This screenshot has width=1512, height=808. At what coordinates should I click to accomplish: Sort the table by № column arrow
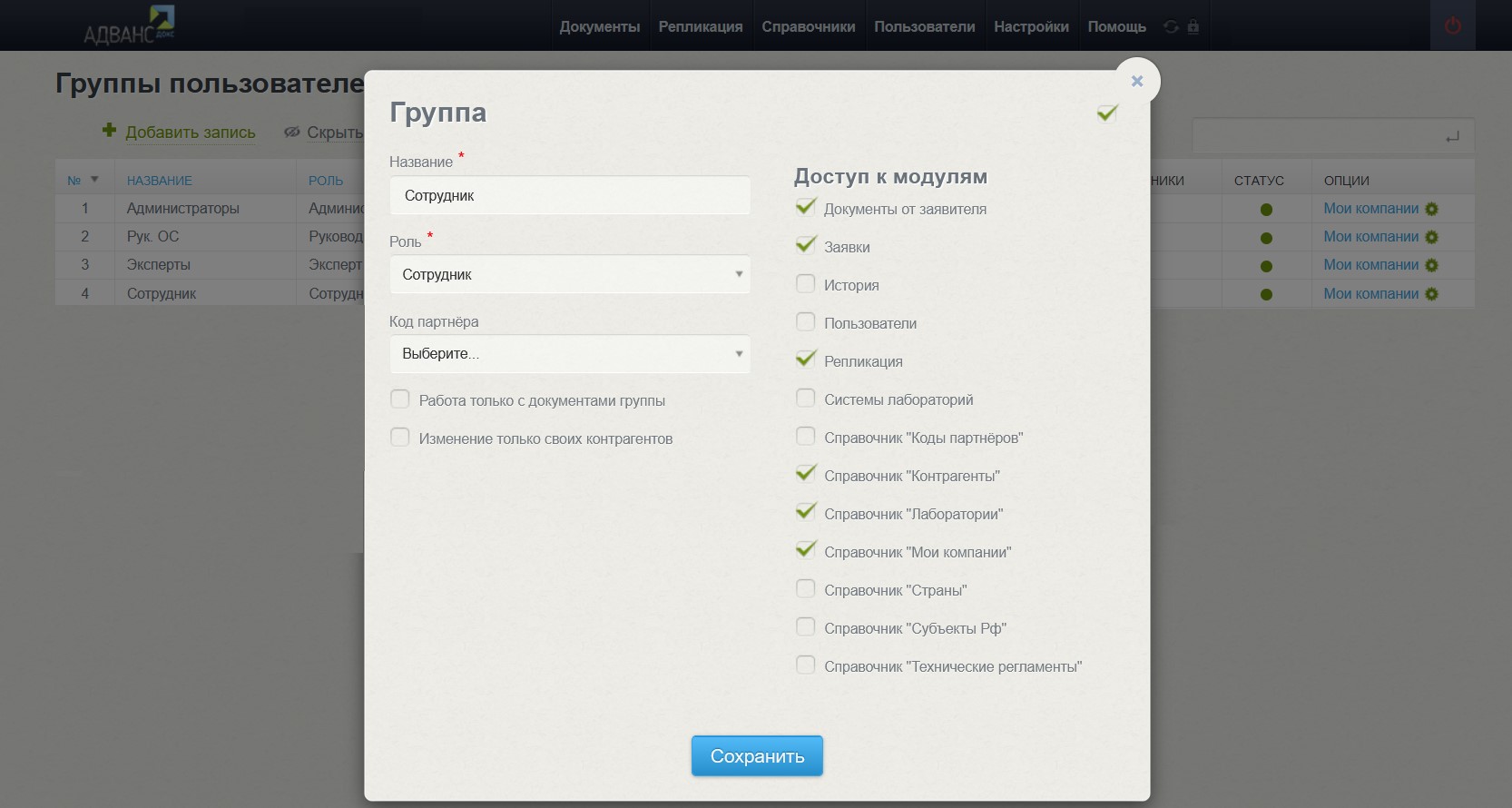[94, 180]
